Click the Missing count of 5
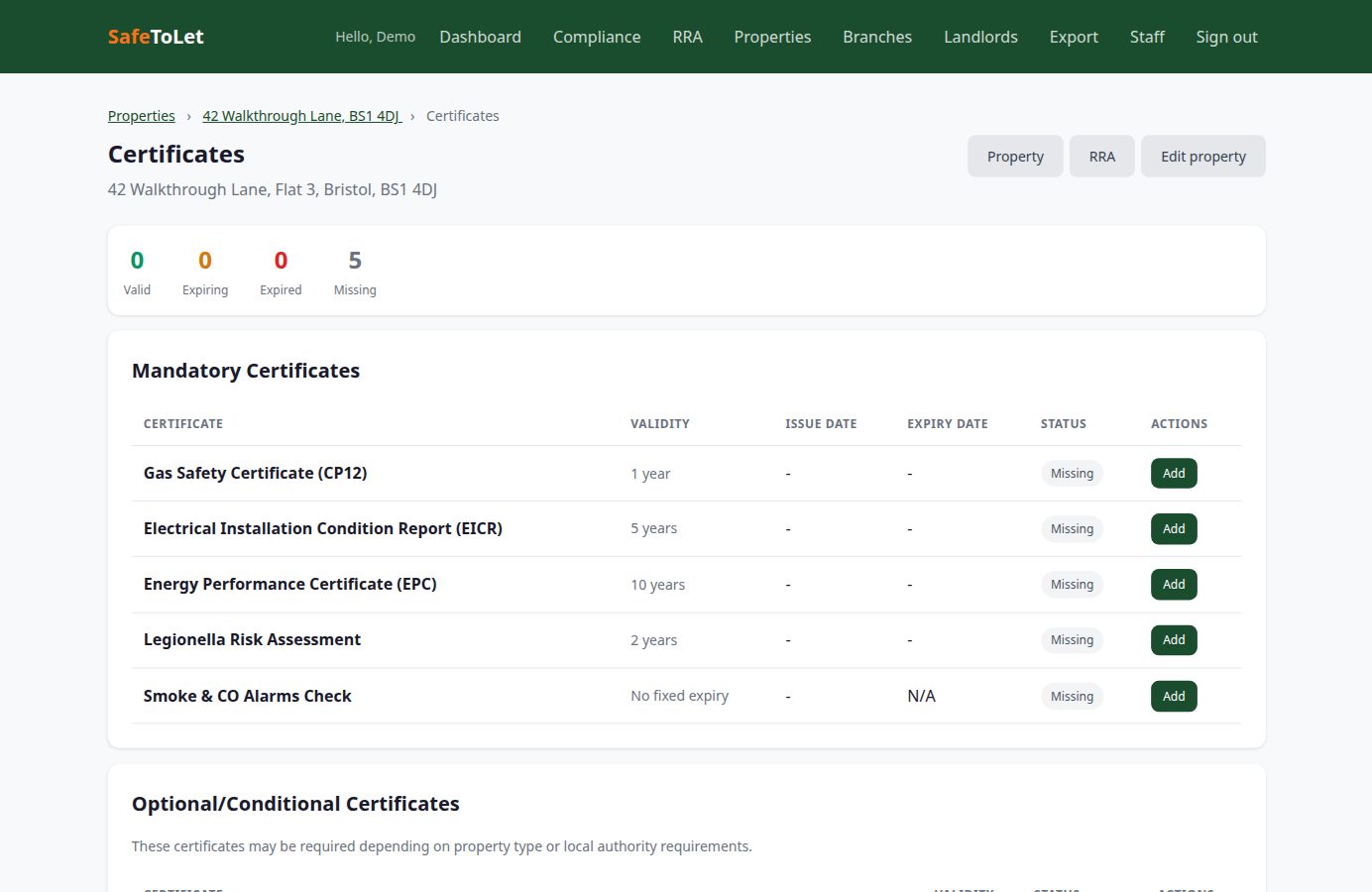Screen dimensions: 1372x892 355,261
